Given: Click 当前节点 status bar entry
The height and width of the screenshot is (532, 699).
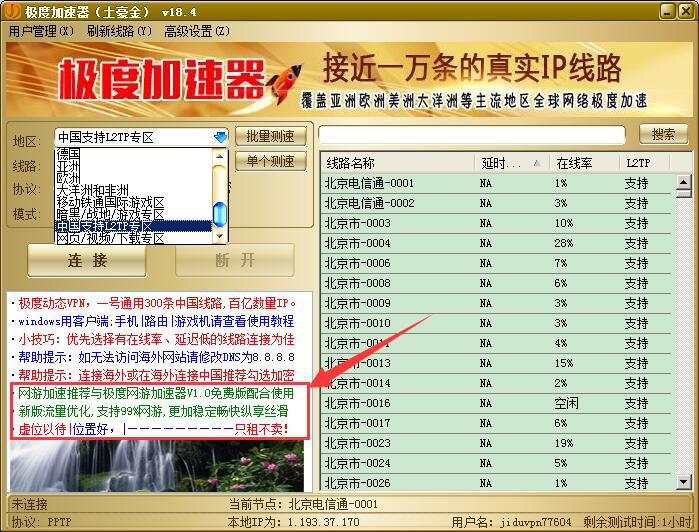Looking at the screenshot, I should click(x=303, y=504).
